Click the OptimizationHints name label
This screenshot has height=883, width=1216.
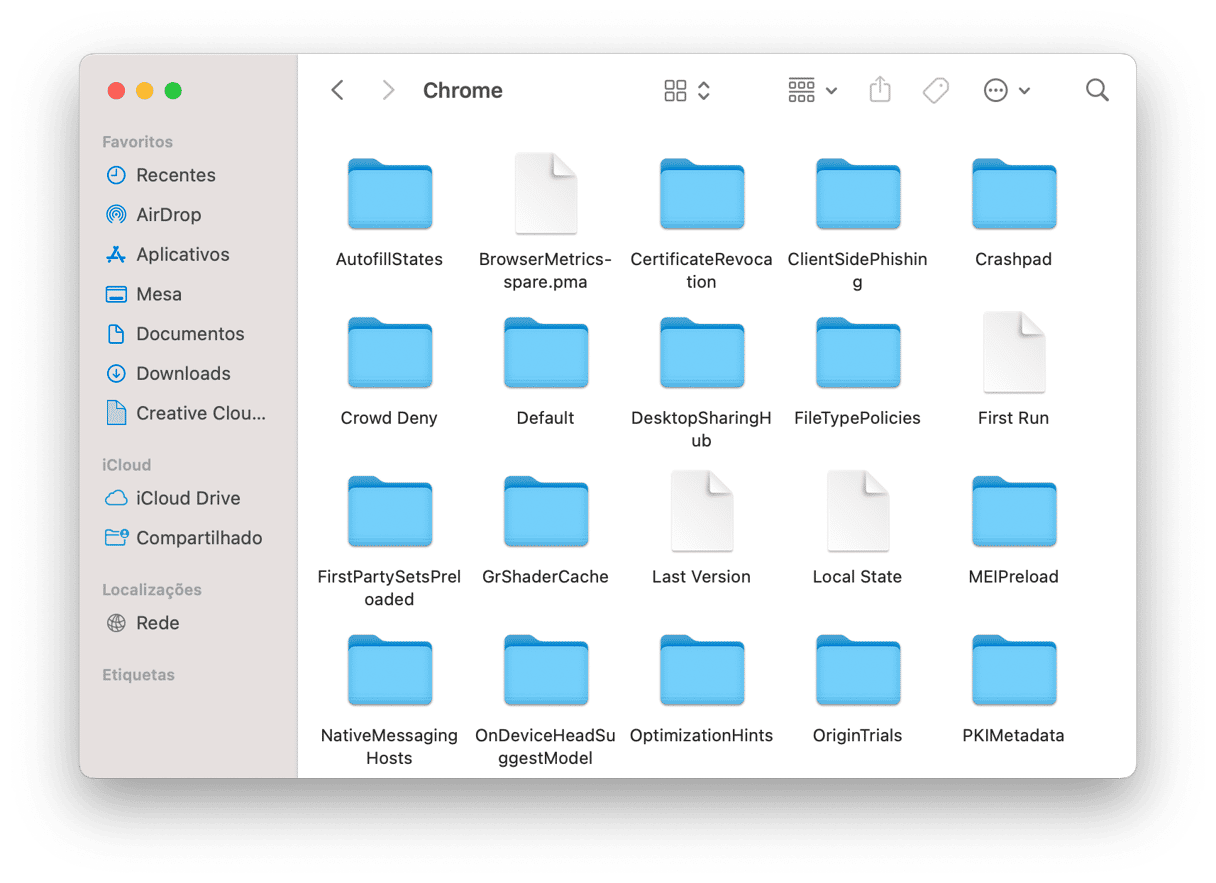click(702, 736)
